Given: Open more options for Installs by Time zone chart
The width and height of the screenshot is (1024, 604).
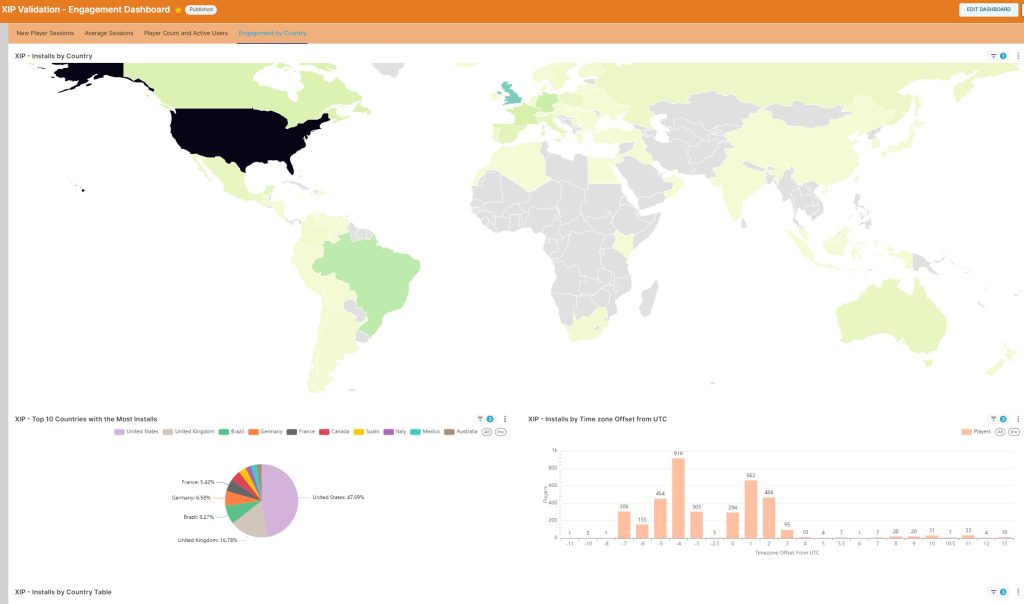Looking at the screenshot, I should [x=1017, y=419].
